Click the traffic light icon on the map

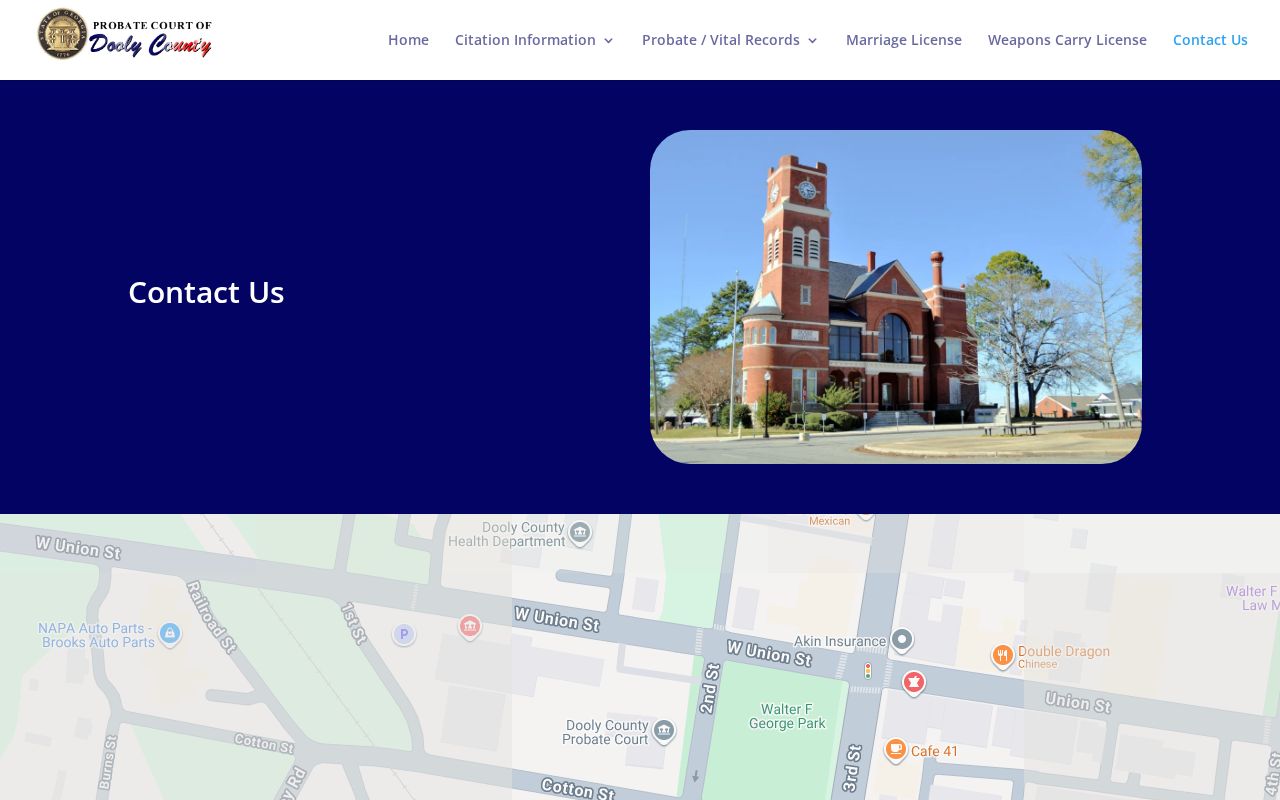[x=868, y=671]
